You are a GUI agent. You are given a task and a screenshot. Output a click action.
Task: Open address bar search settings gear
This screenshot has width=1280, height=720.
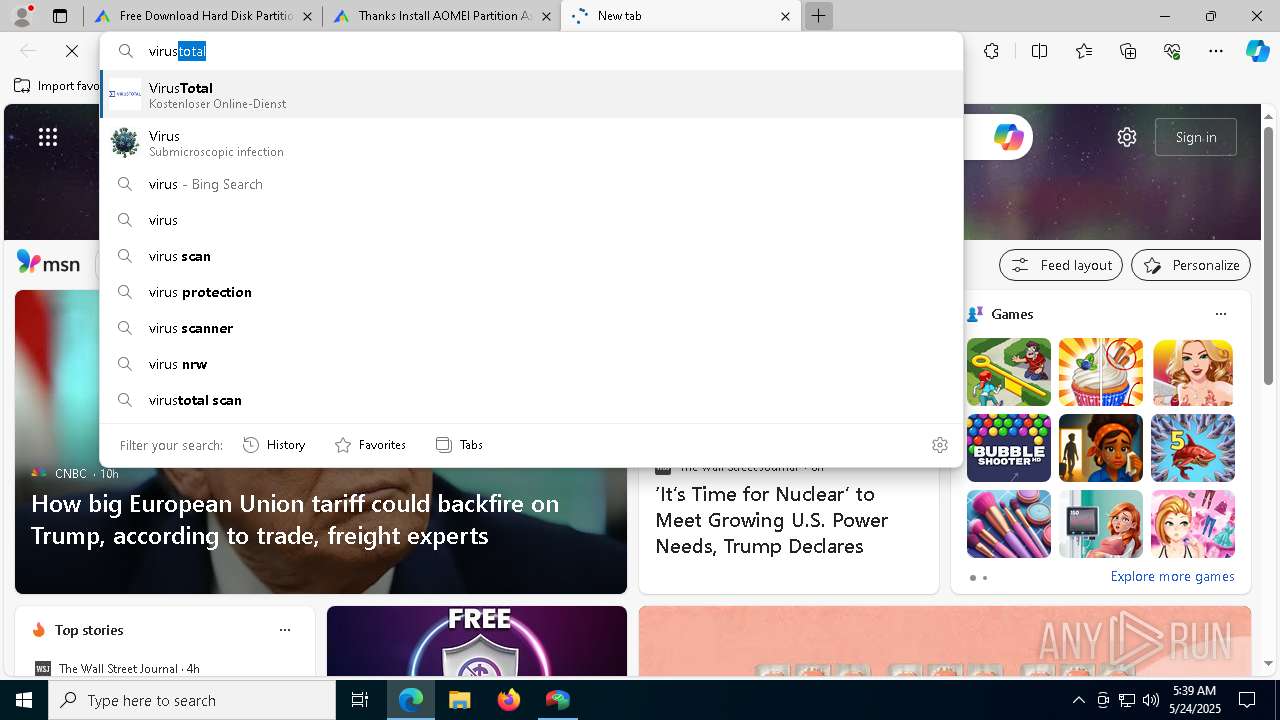(939, 445)
